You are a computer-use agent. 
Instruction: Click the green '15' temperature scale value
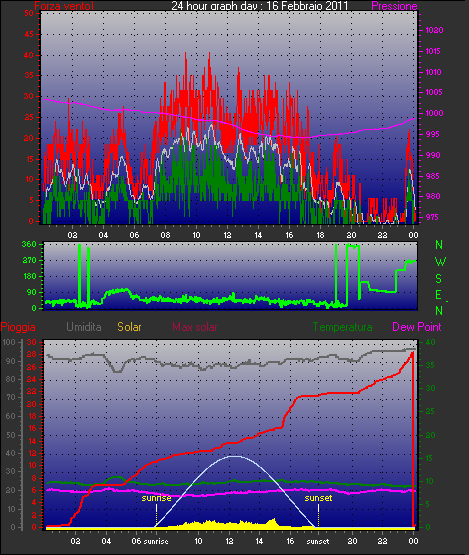[x=429, y=458]
